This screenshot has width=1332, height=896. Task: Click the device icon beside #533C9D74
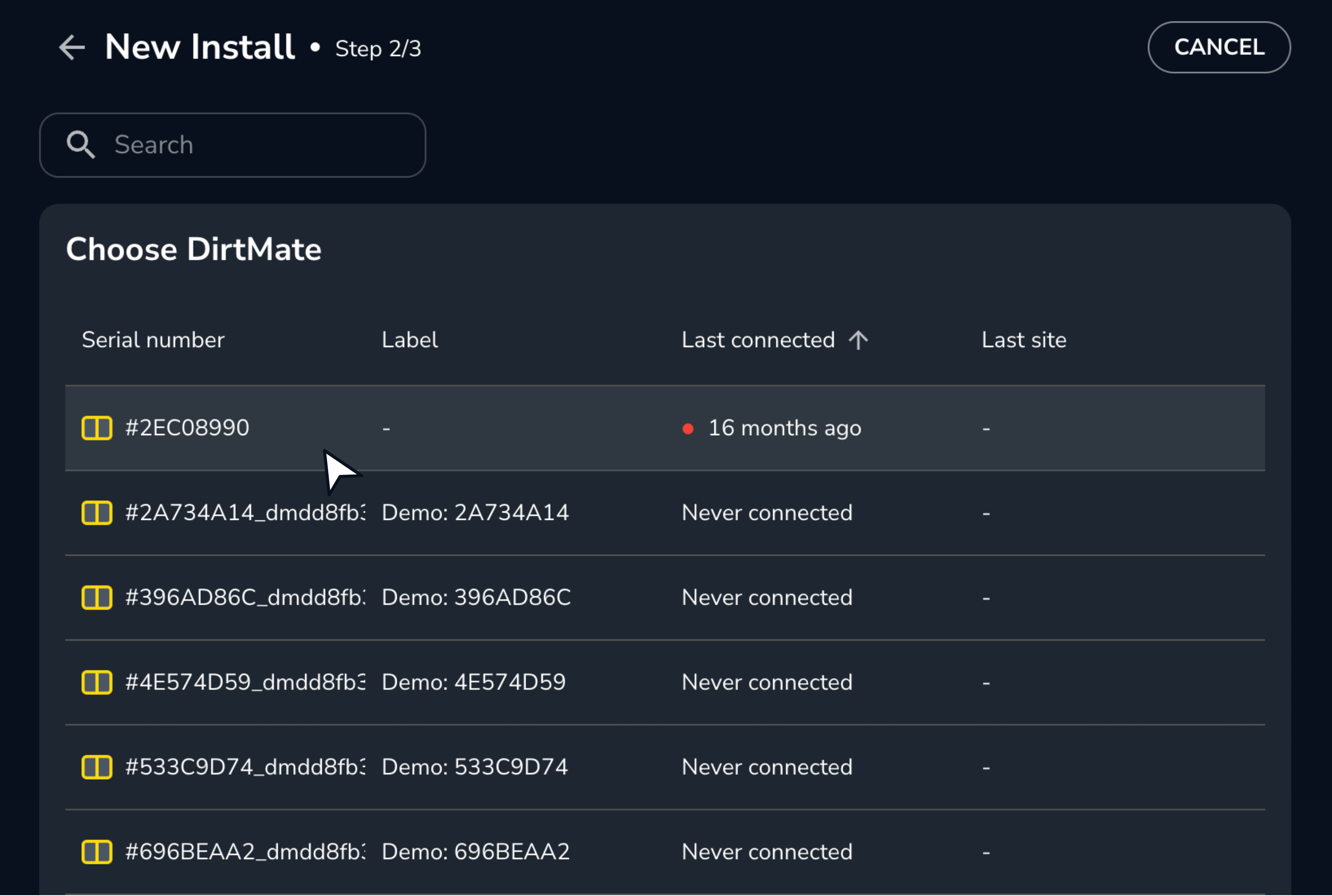click(x=97, y=767)
